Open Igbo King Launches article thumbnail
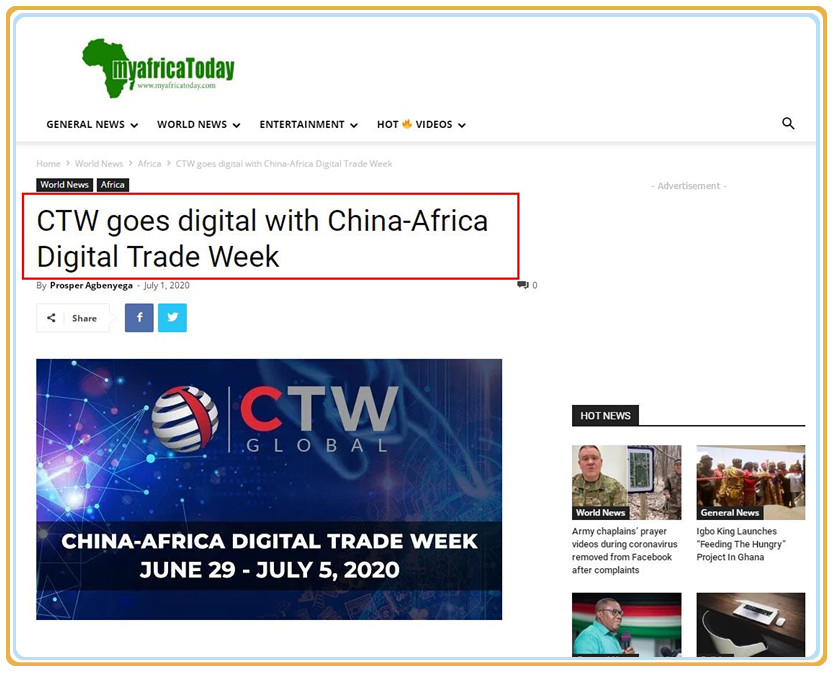 (750, 482)
